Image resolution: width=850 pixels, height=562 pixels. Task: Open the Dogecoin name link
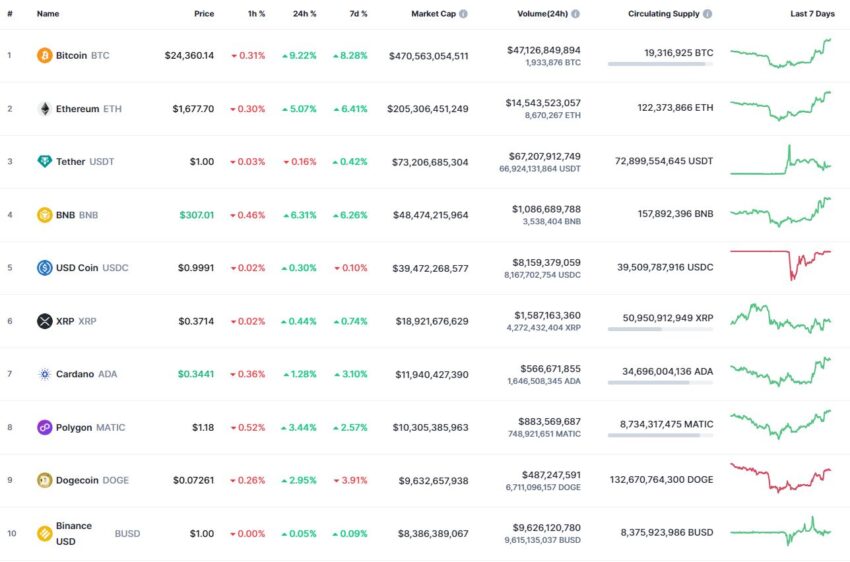click(x=77, y=481)
